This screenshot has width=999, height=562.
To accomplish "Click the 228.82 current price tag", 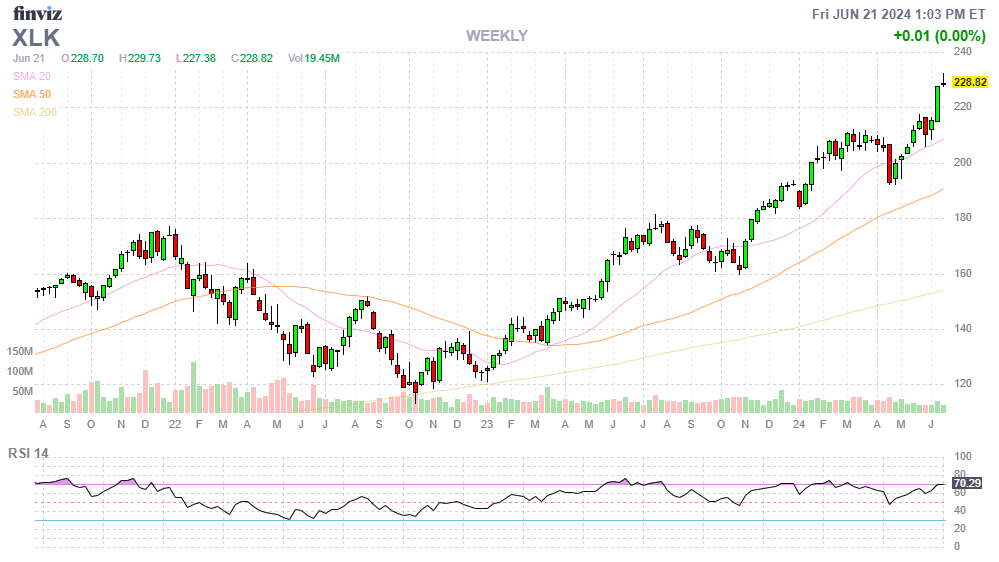I will click(x=970, y=83).
